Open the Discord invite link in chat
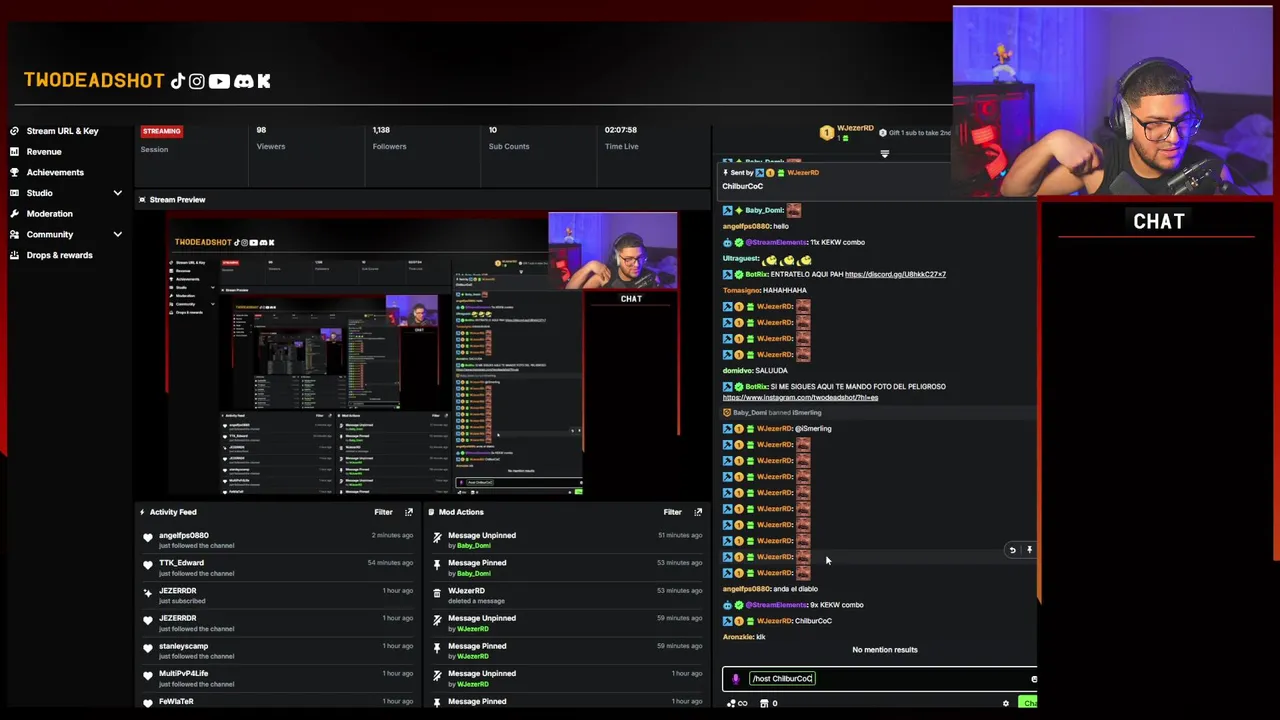Screen dimensions: 1280x720 [x=895, y=274]
